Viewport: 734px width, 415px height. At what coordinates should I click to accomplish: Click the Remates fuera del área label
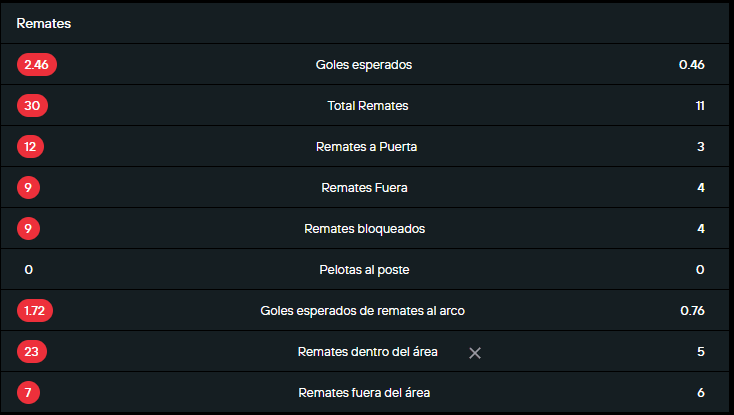(364, 393)
